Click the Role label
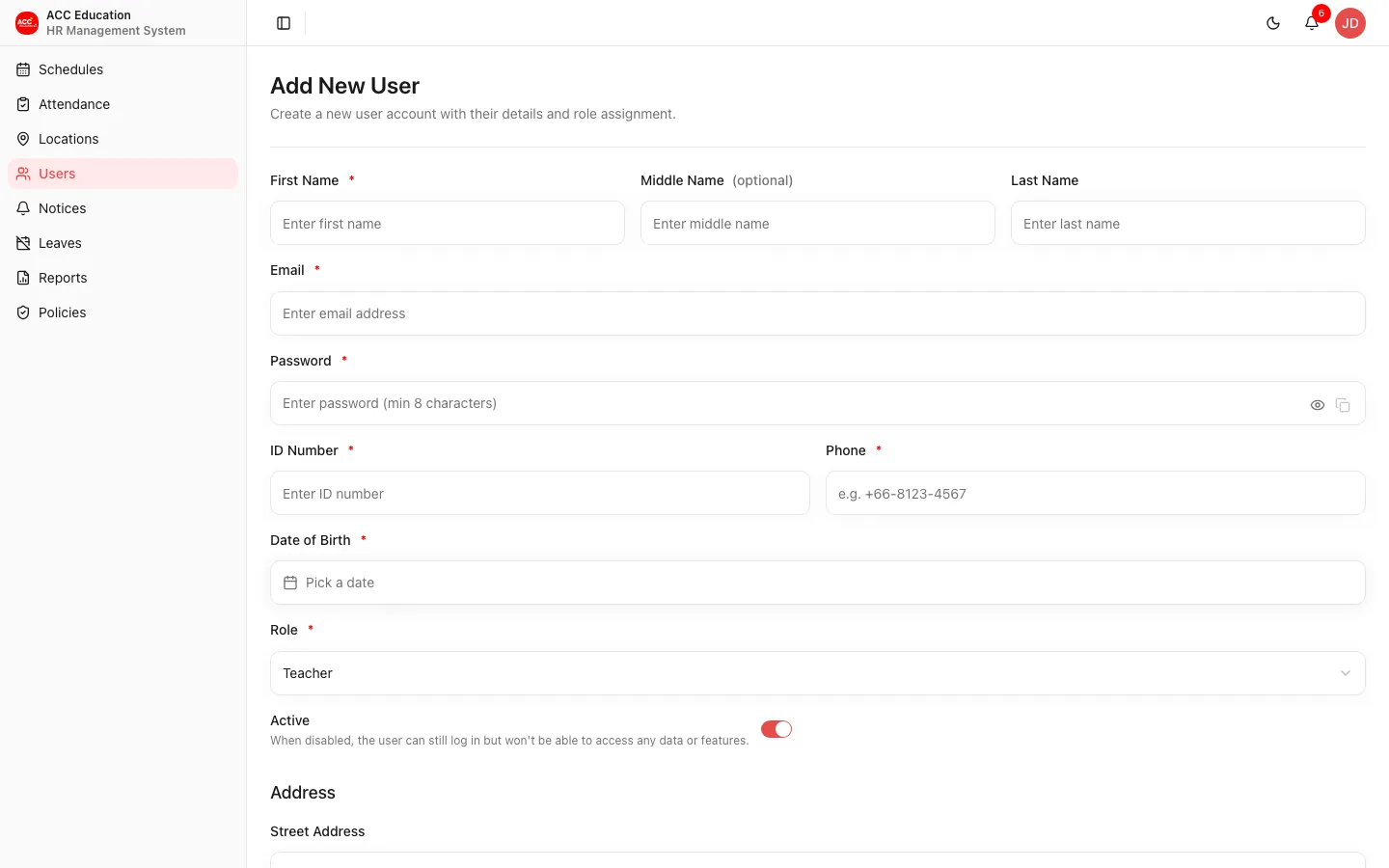 pyautogui.click(x=284, y=630)
